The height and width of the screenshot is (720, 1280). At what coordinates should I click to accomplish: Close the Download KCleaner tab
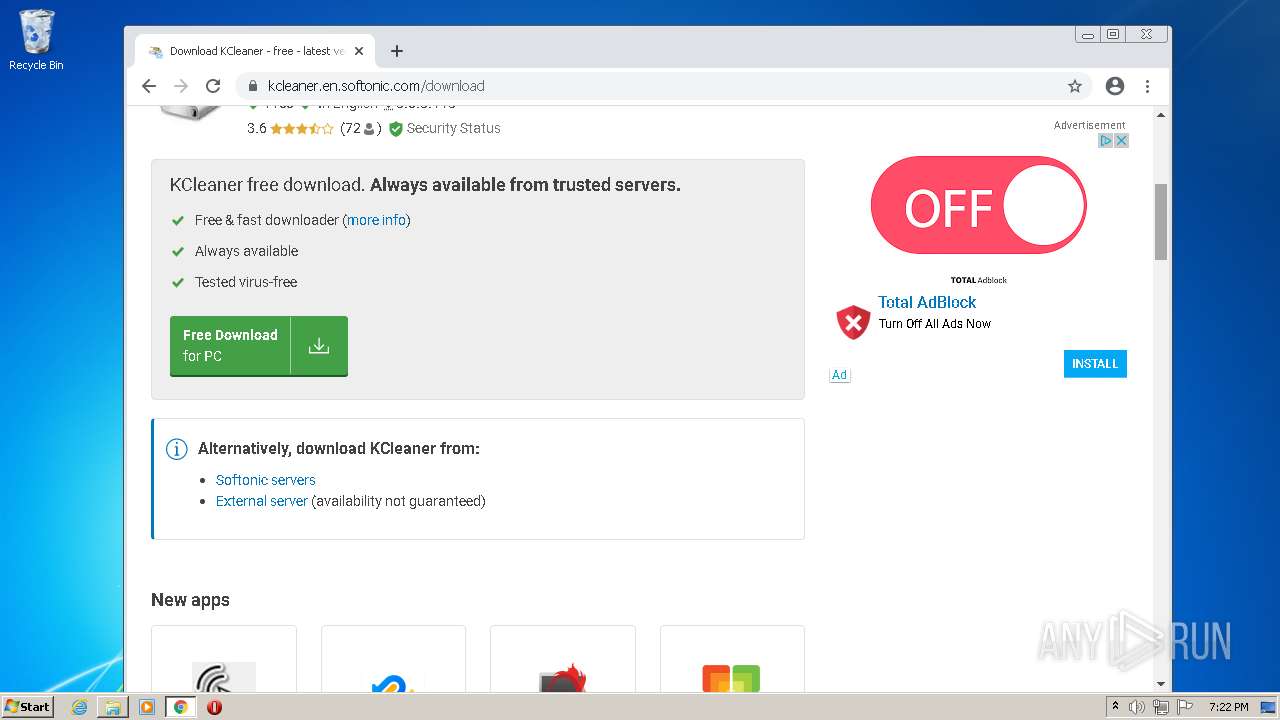coord(359,51)
